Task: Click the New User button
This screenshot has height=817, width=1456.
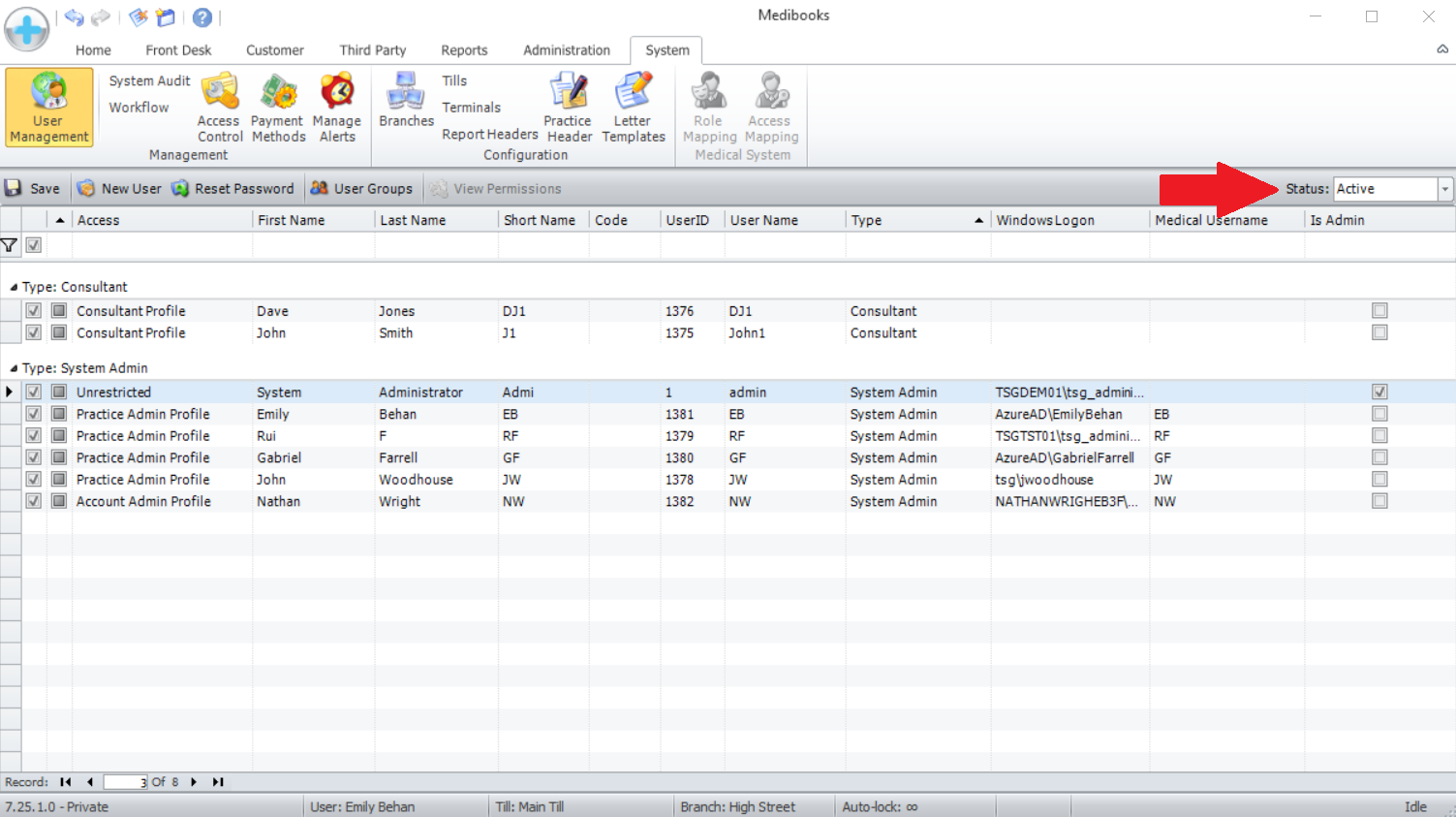Action: (120, 189)
